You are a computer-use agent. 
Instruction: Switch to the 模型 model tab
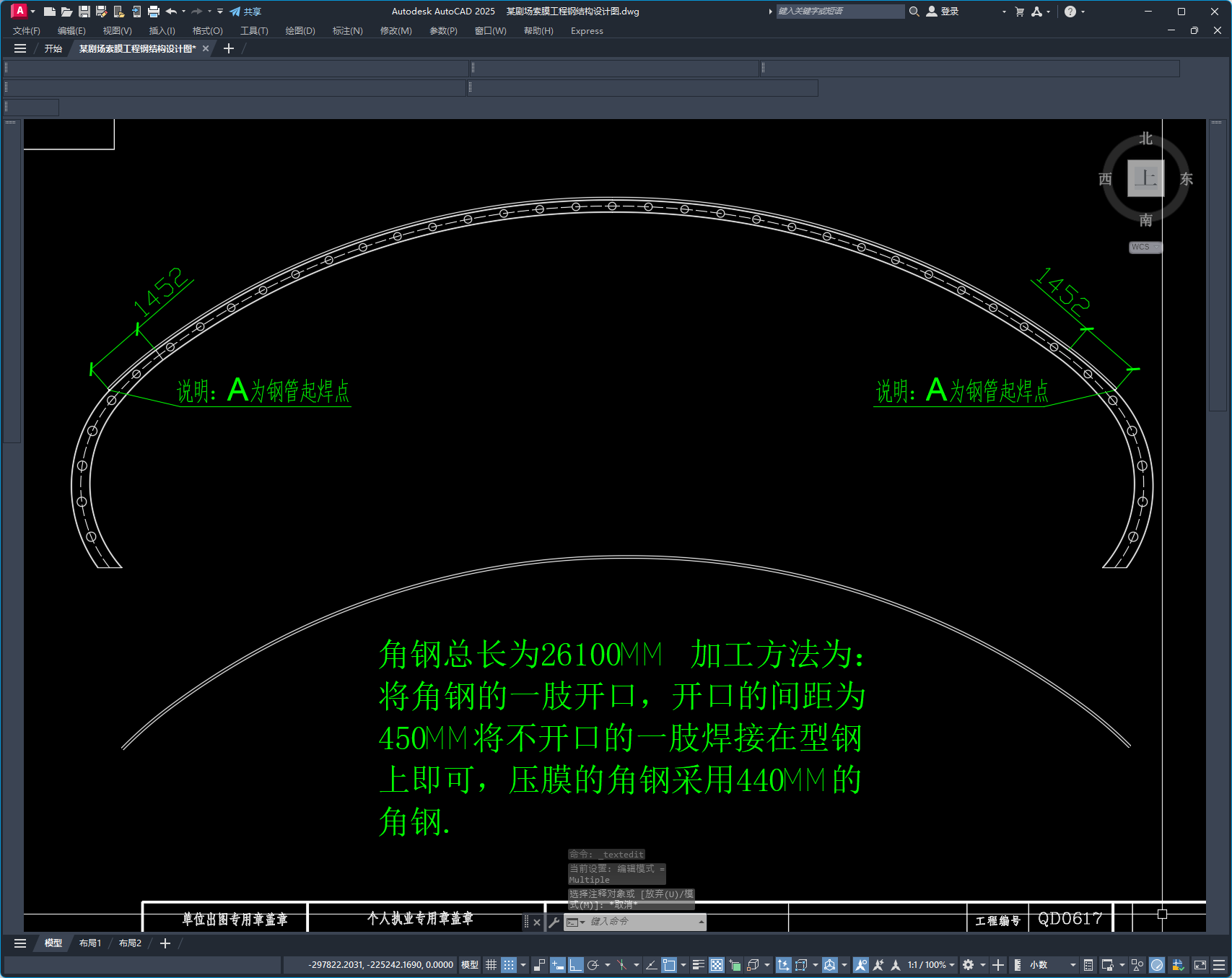[x=53, y=943]
